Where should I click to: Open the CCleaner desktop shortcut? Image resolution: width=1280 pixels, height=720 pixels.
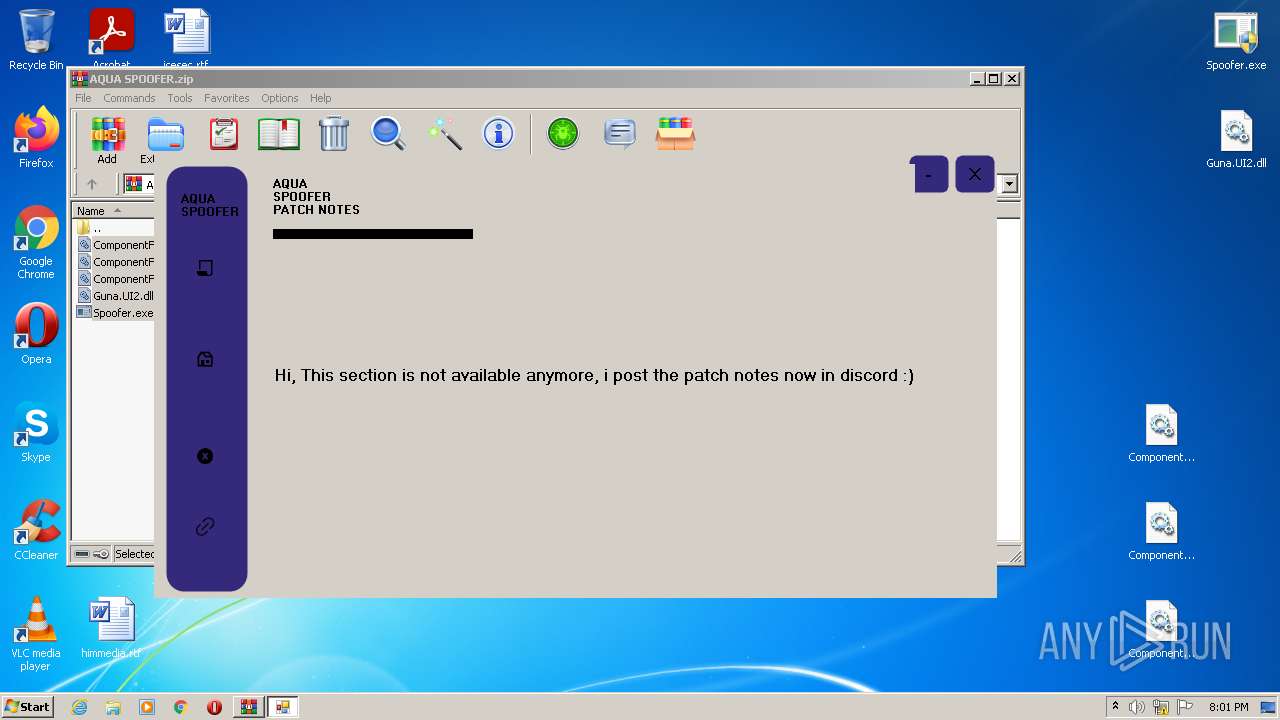[x=36, y=530]
